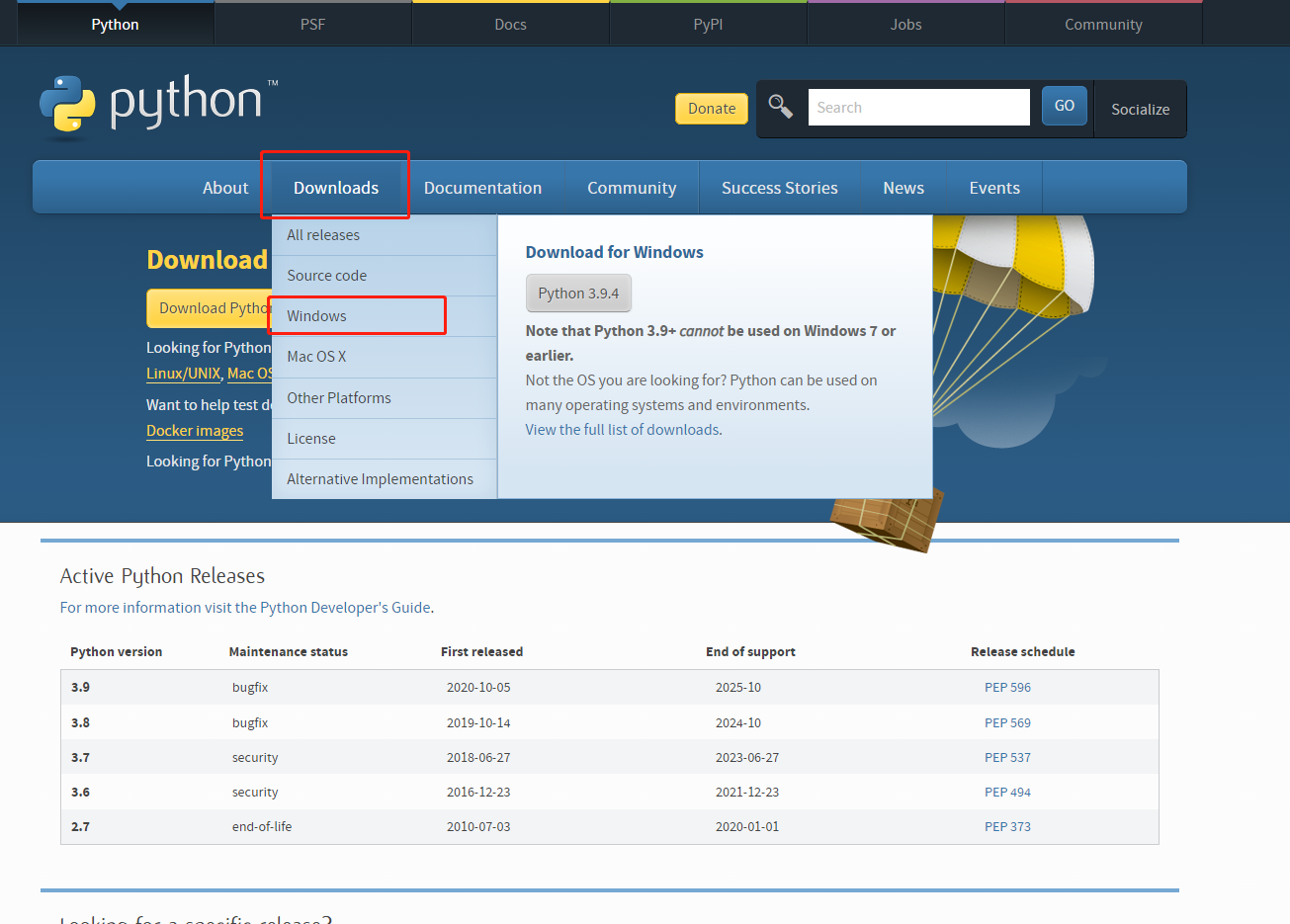Open PEP 596 release schedule
The height and width of the screenshot is (924, 1290).
coord(1007,687)
